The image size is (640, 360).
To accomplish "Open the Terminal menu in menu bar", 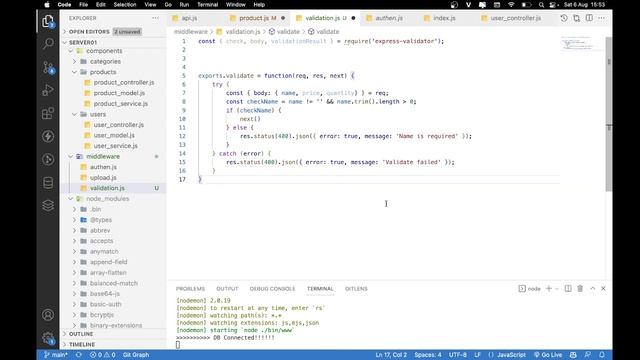I will click(207, 5).
